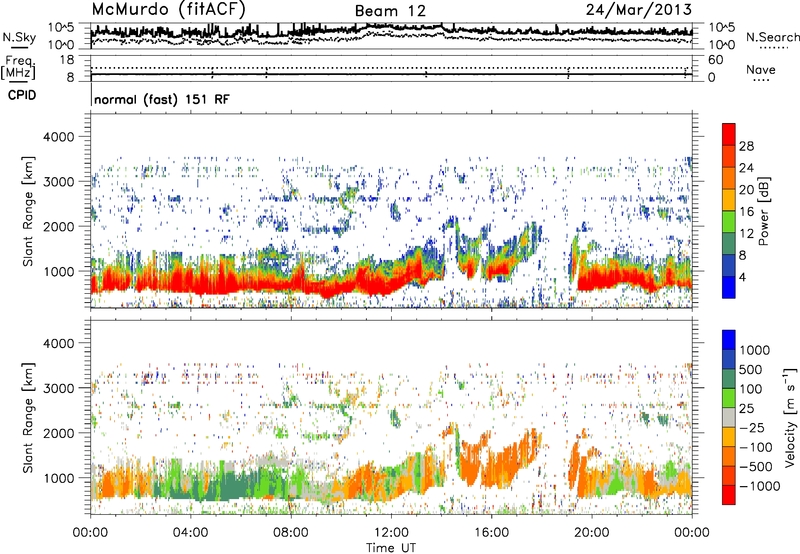800x554 pixels.
Task: Click the Time UT axis title
Action: (391, 548)
